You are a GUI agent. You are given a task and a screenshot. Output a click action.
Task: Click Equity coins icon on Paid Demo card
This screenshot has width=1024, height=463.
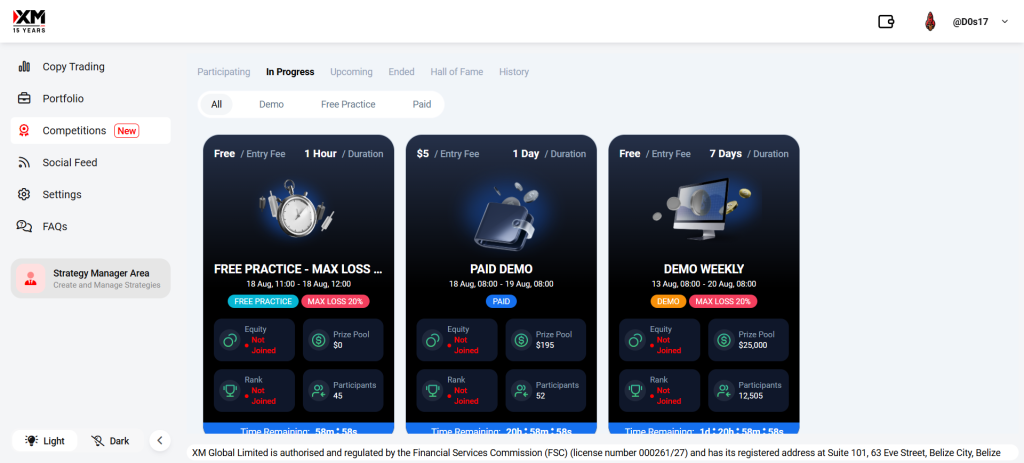point(432,340)
